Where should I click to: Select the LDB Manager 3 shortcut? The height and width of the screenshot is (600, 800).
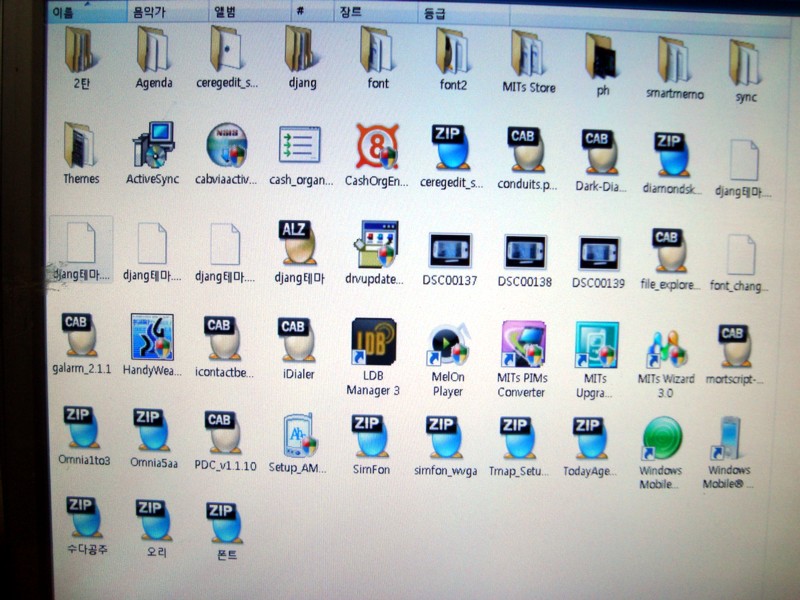(x=373, y=343)
